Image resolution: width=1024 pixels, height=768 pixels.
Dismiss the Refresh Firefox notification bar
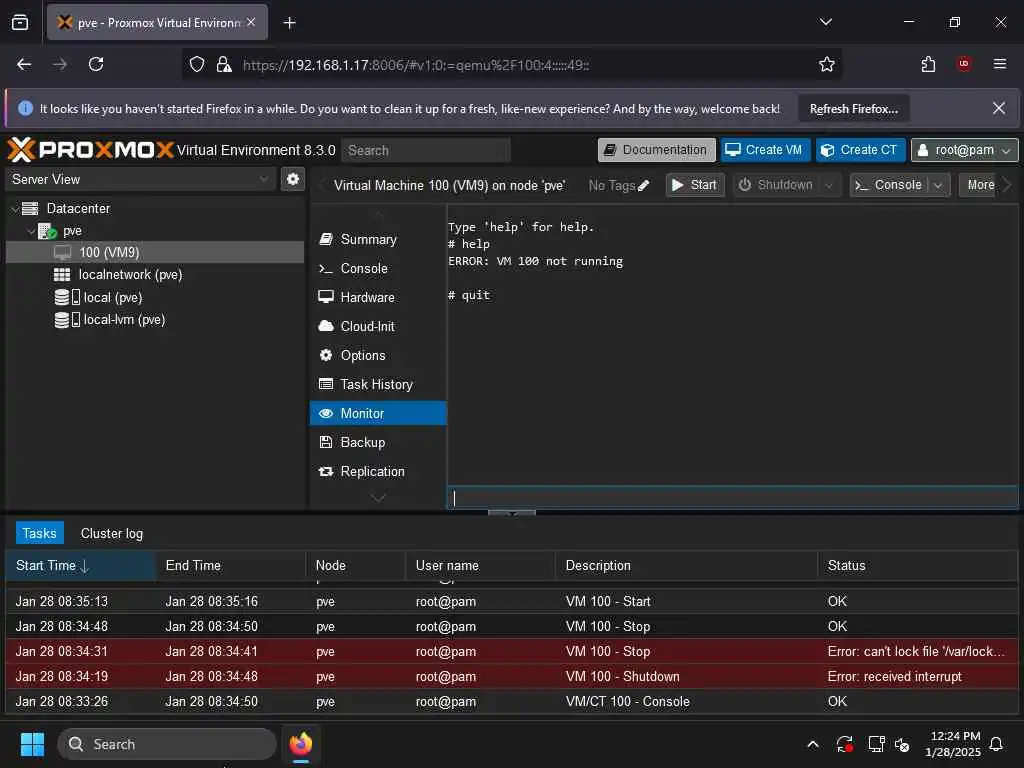(999, 108)
